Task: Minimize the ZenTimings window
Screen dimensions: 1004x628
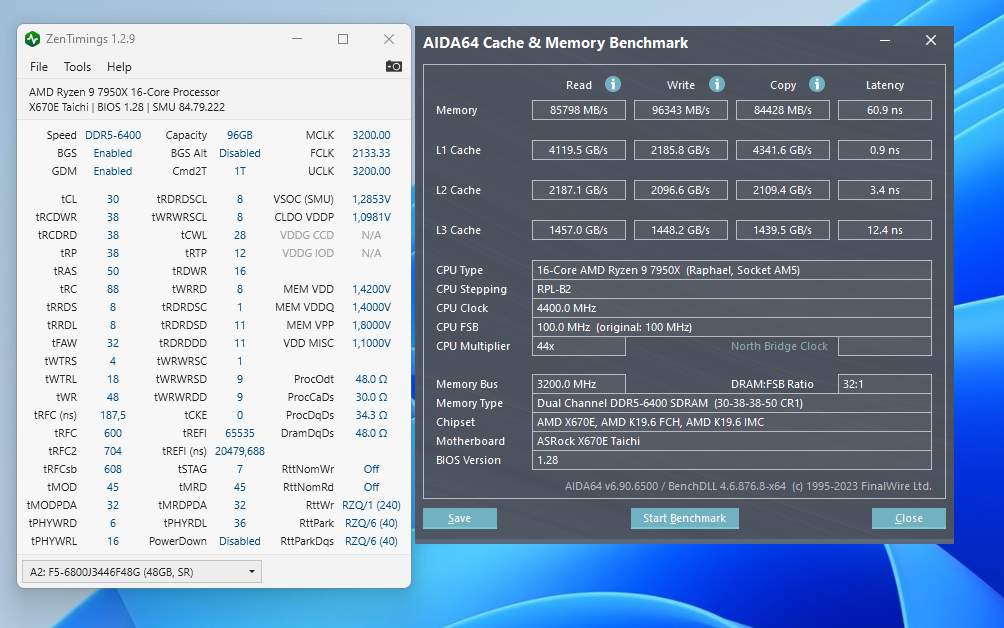Action: [297, 39]
